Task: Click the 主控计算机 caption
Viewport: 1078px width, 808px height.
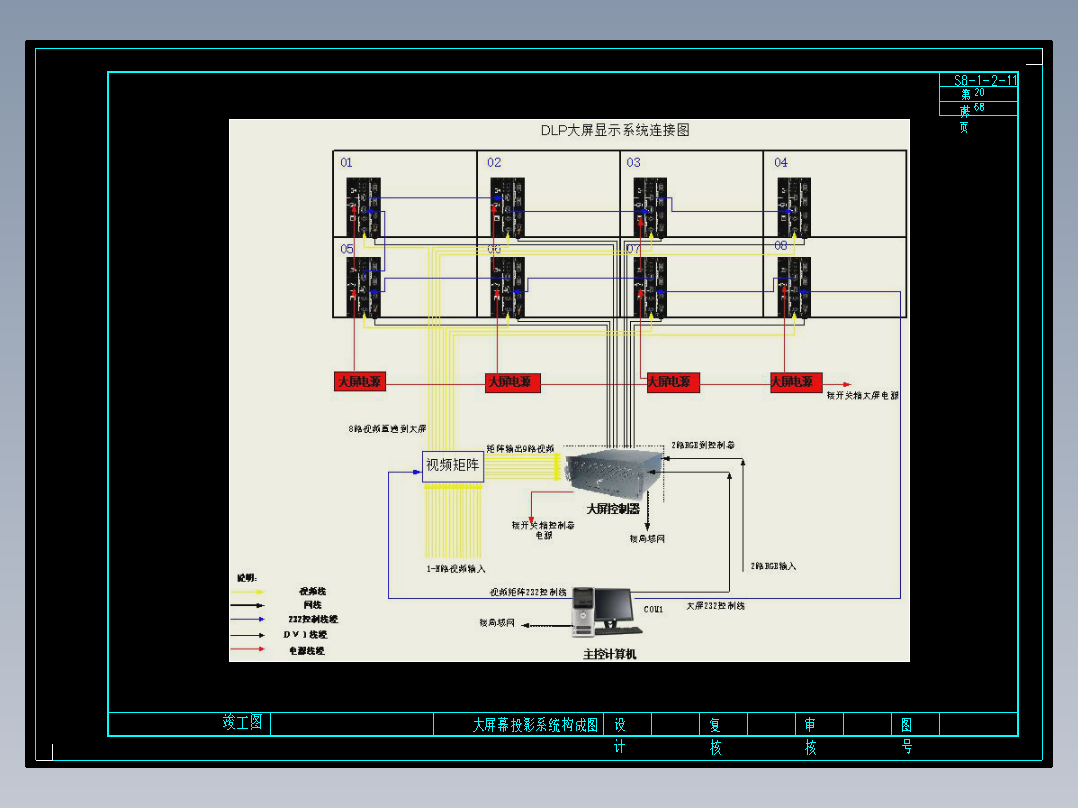Action: click(610, 654)
